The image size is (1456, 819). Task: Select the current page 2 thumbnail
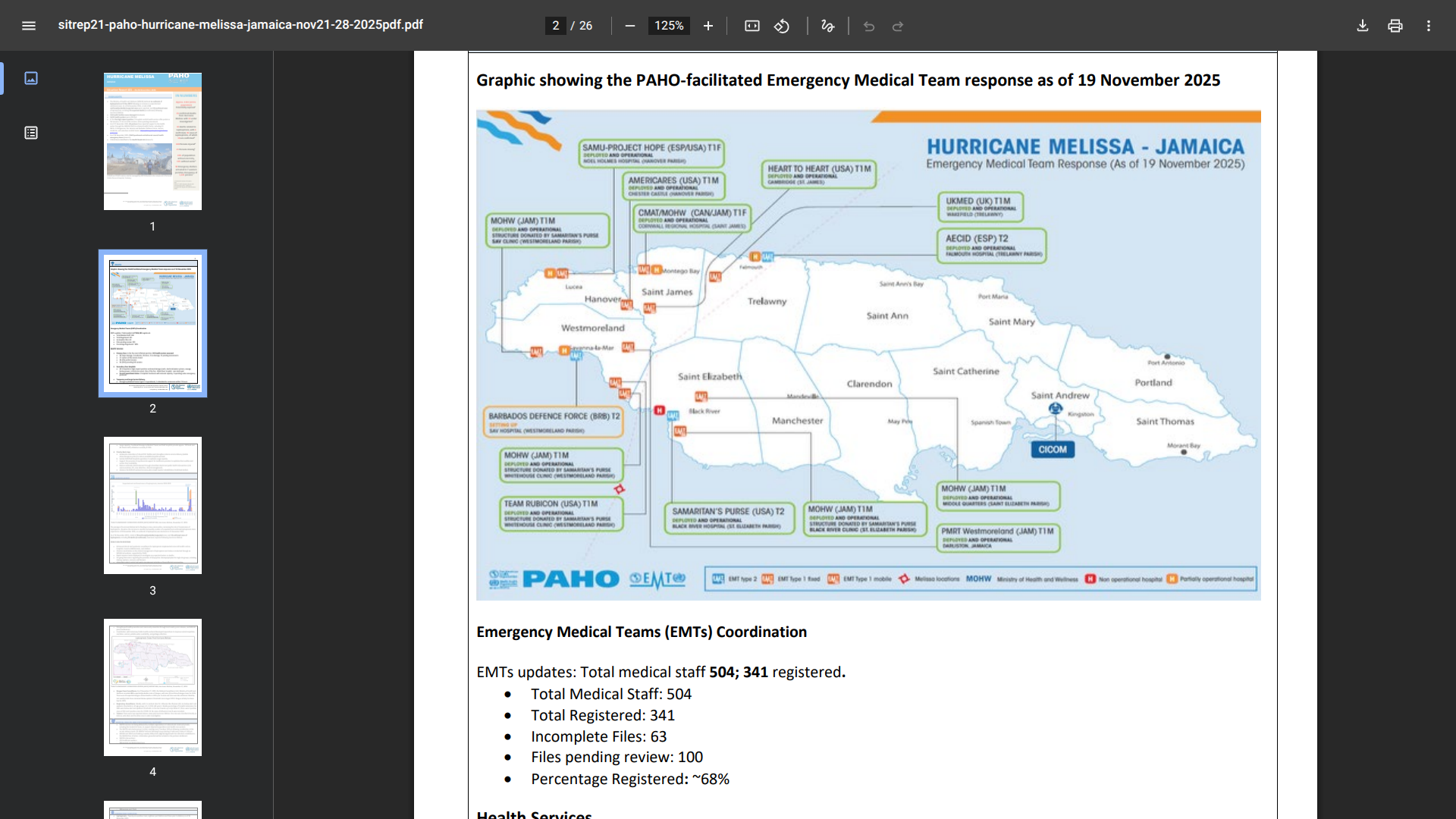(152, 323)
